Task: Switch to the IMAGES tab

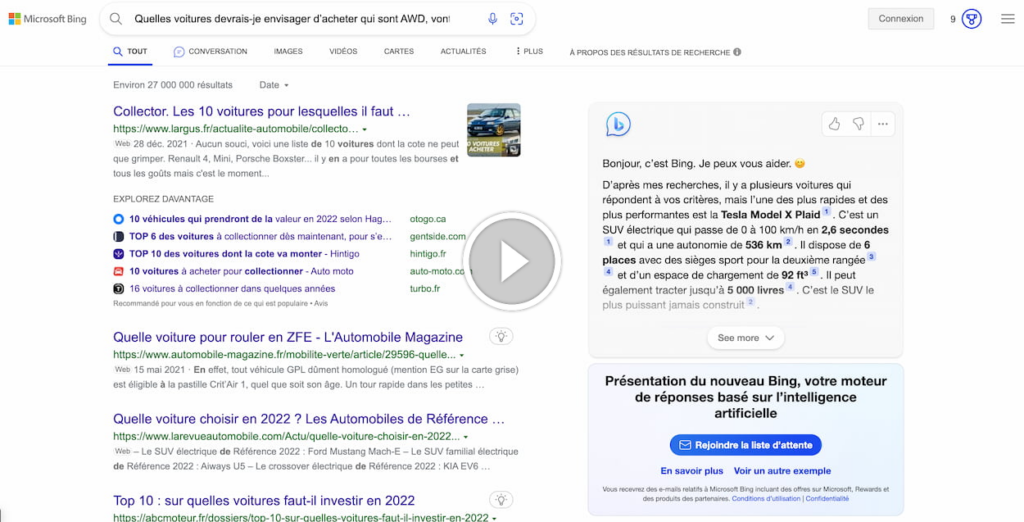Action: (x=288, y=52)
